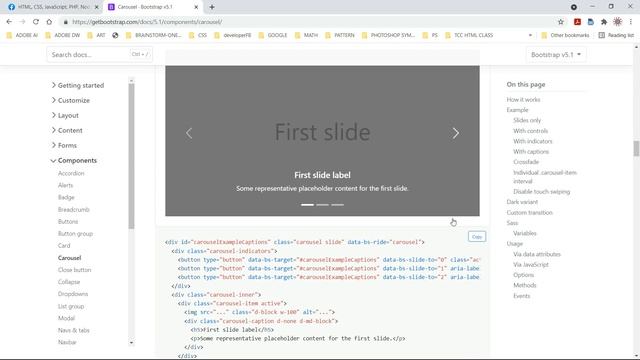Advance to next carousel slide
640x360 pixels.
coord(456,133)
